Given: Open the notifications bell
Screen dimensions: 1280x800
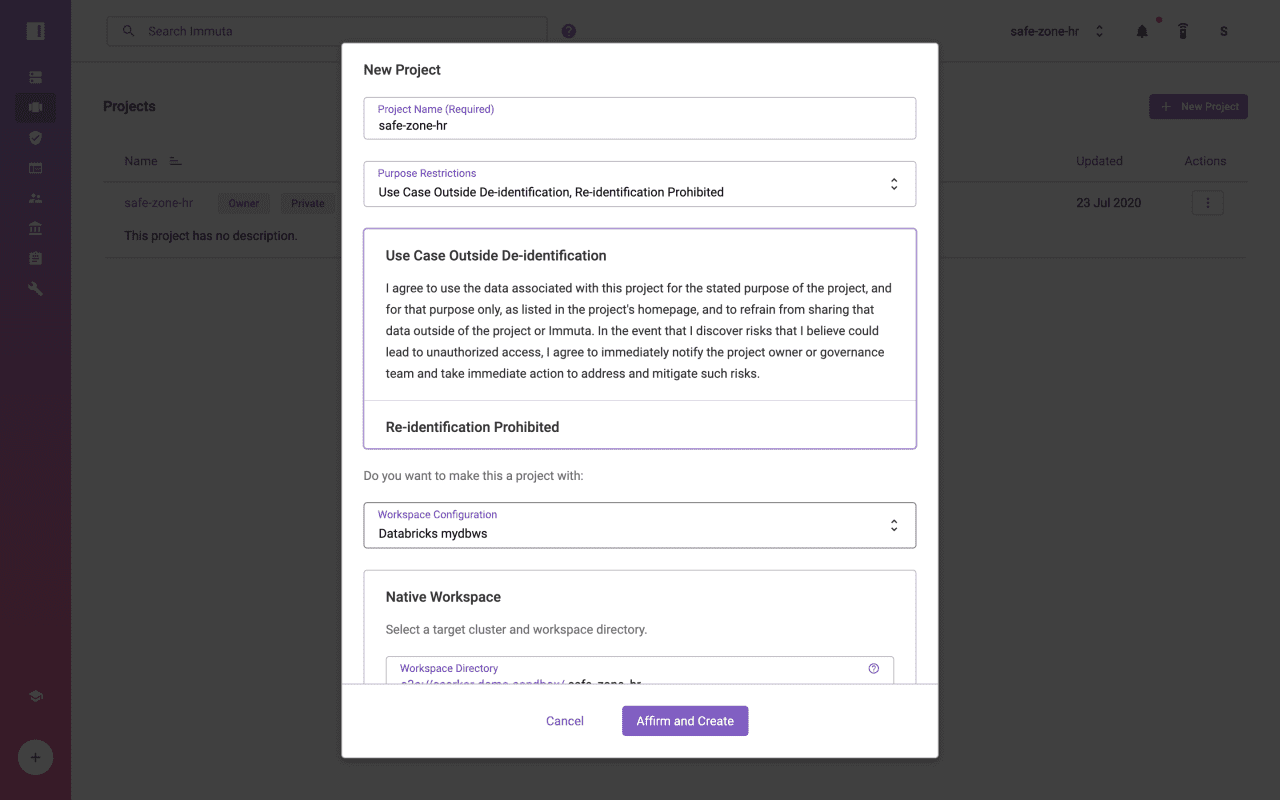Looking at the screenshot, I should click(1142, 31).
